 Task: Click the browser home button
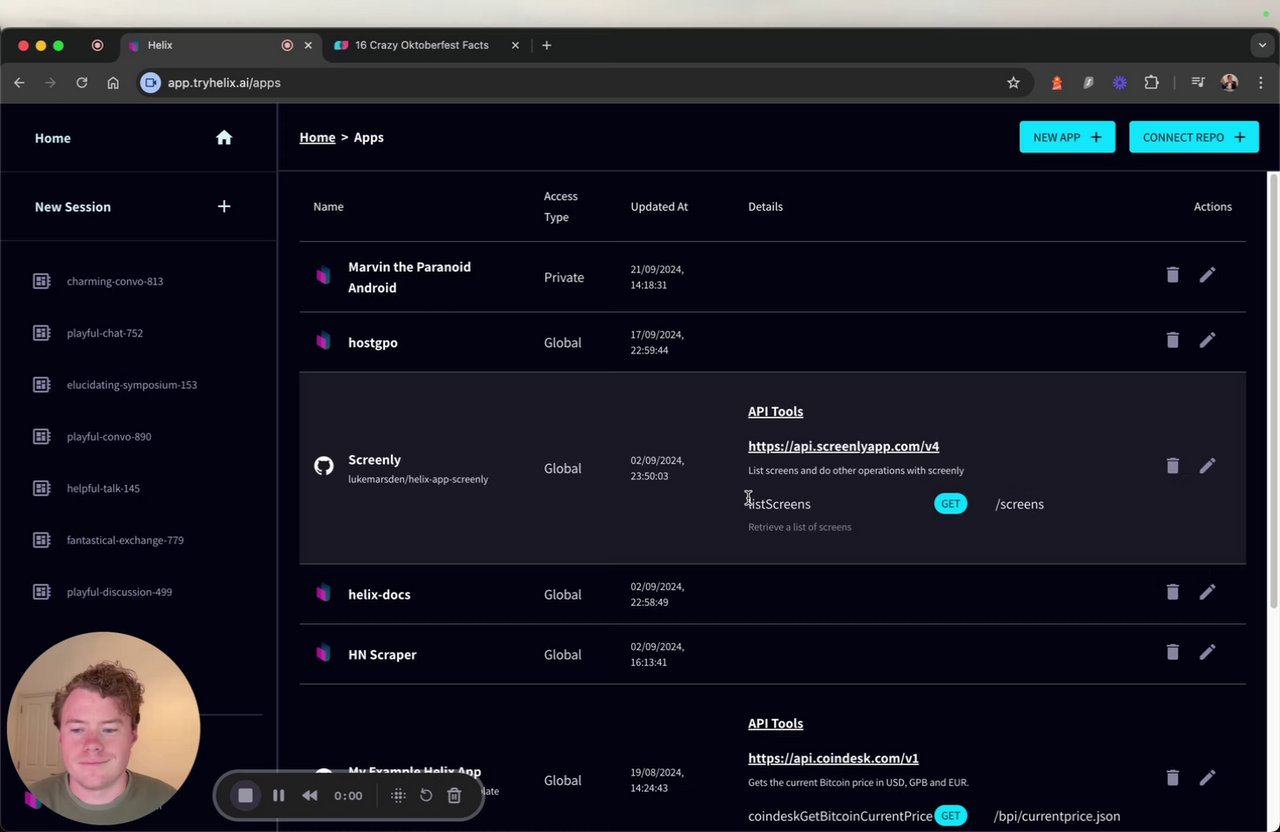(x=113, y=83)
